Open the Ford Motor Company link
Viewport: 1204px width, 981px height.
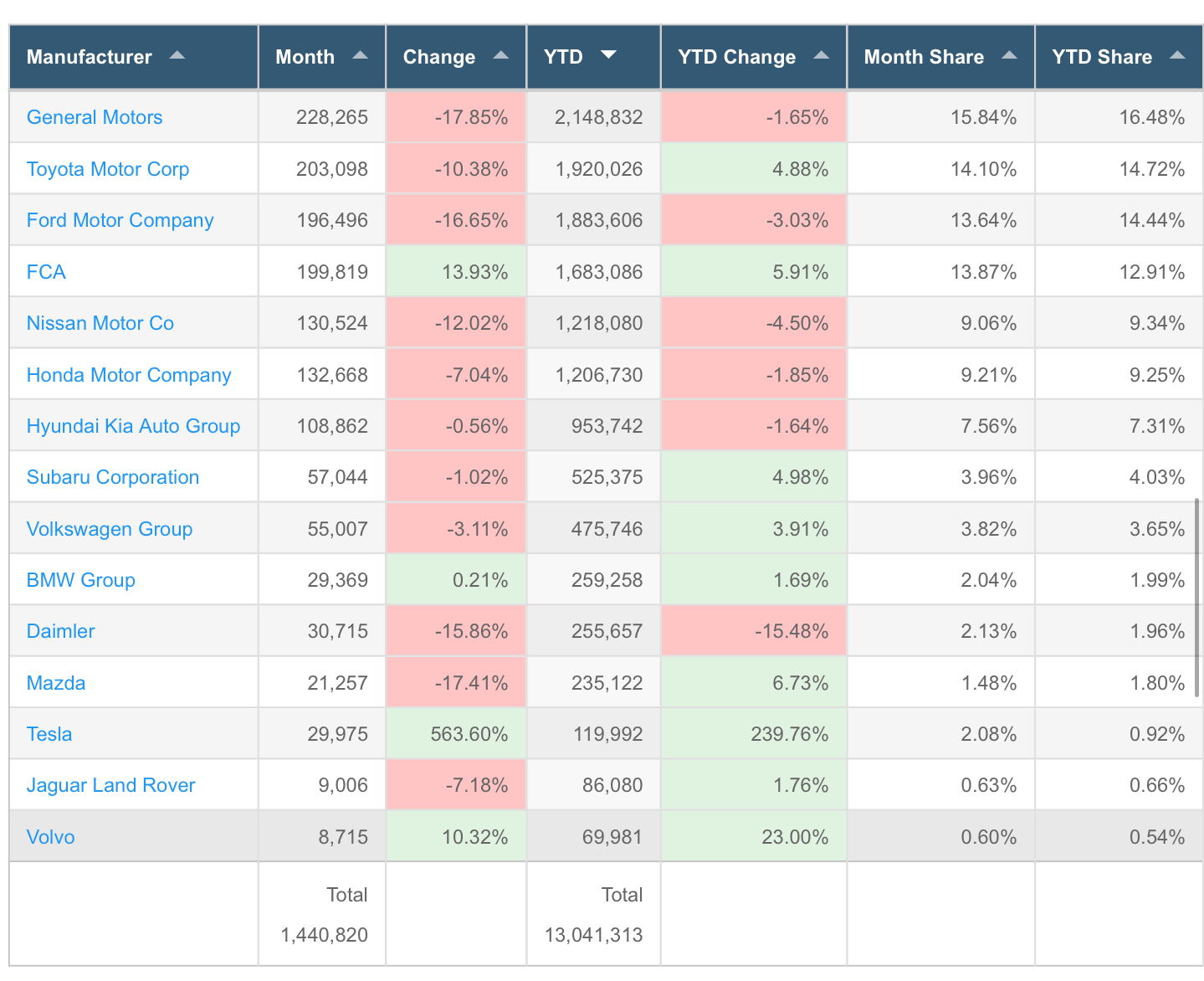coord(120,220)
